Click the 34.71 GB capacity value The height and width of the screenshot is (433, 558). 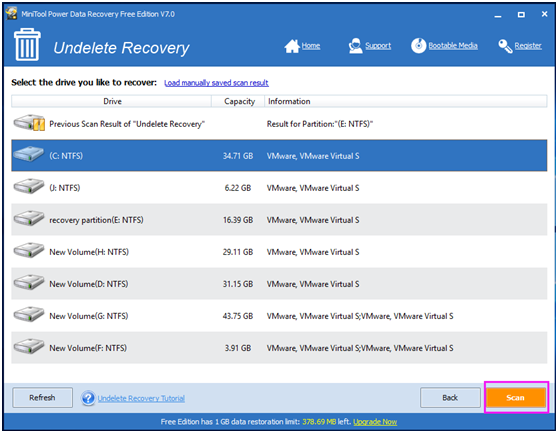click(x=238, y=156)
